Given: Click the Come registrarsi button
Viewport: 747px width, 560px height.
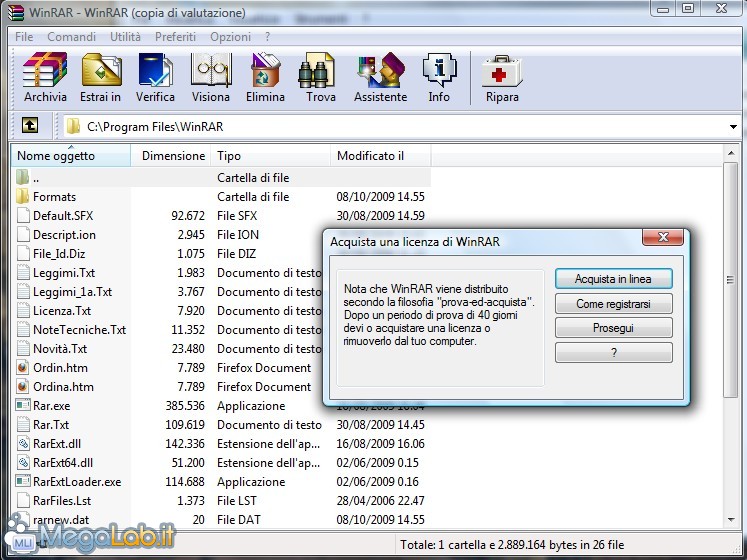Looking at the screenshot, I should [614, 304].
